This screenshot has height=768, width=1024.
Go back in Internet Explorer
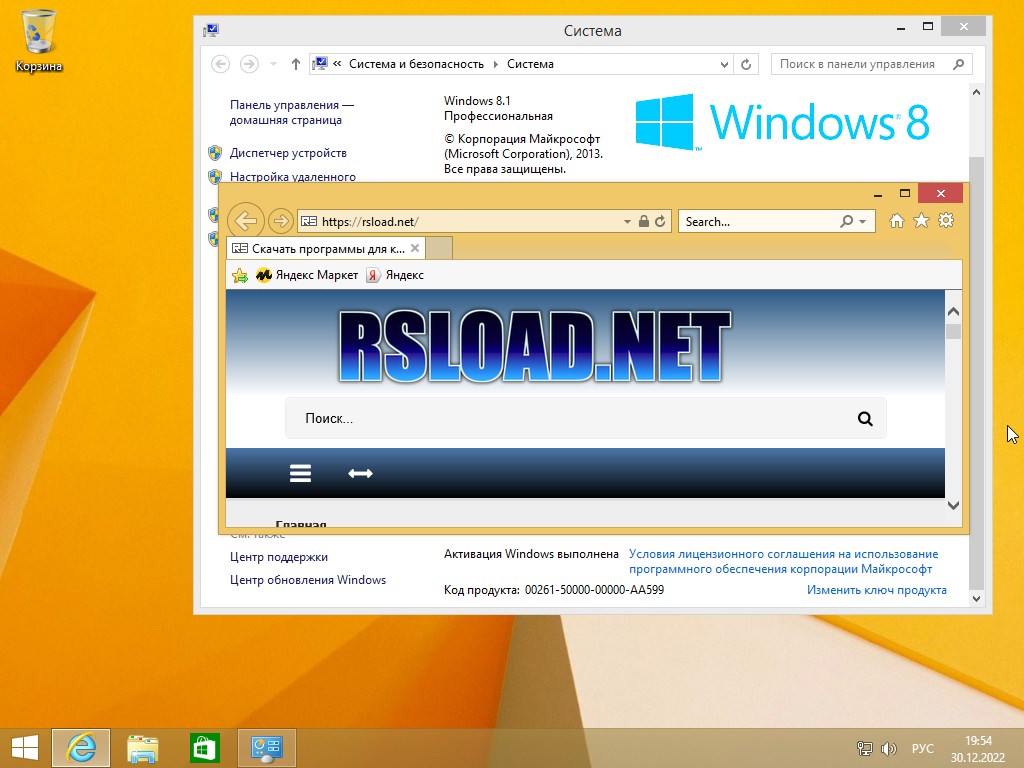246,221
